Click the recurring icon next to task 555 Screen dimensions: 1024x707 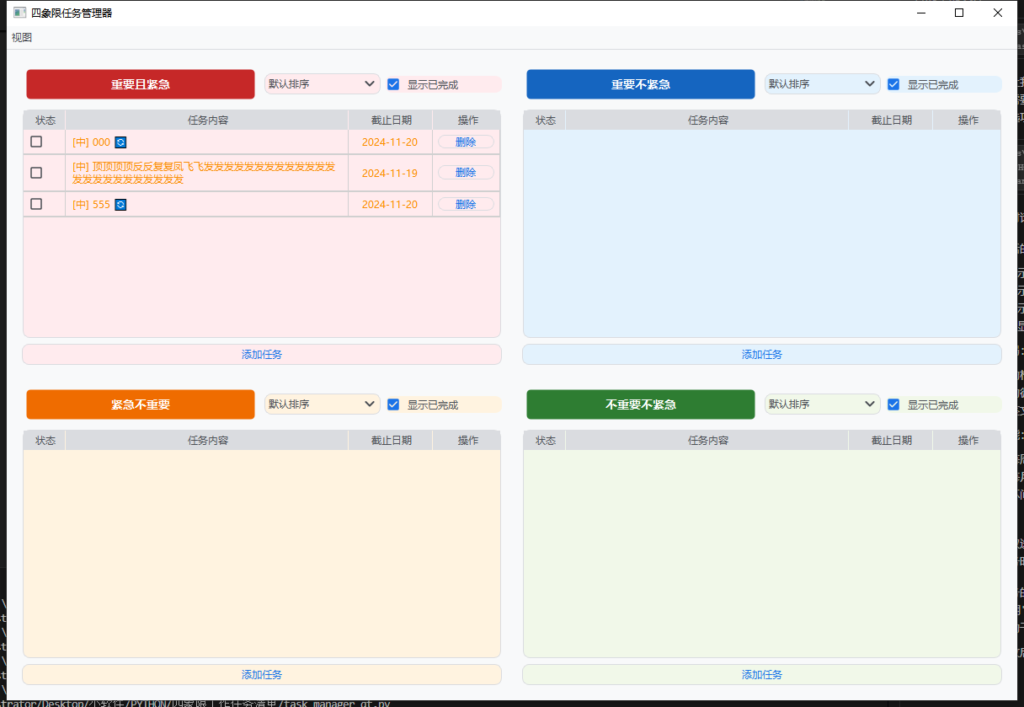pos(120,205)
